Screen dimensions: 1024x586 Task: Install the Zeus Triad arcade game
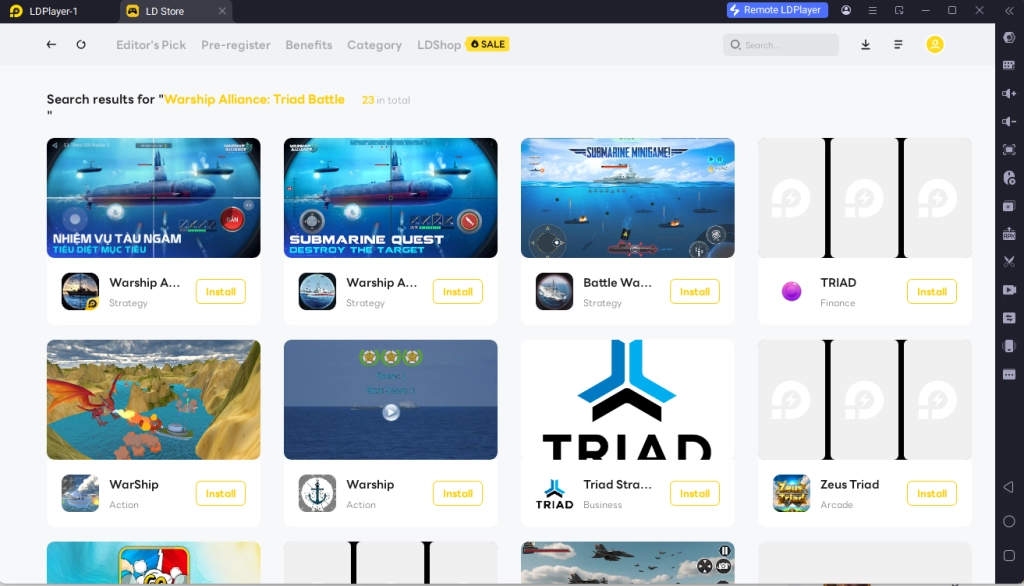coord(931,493)
